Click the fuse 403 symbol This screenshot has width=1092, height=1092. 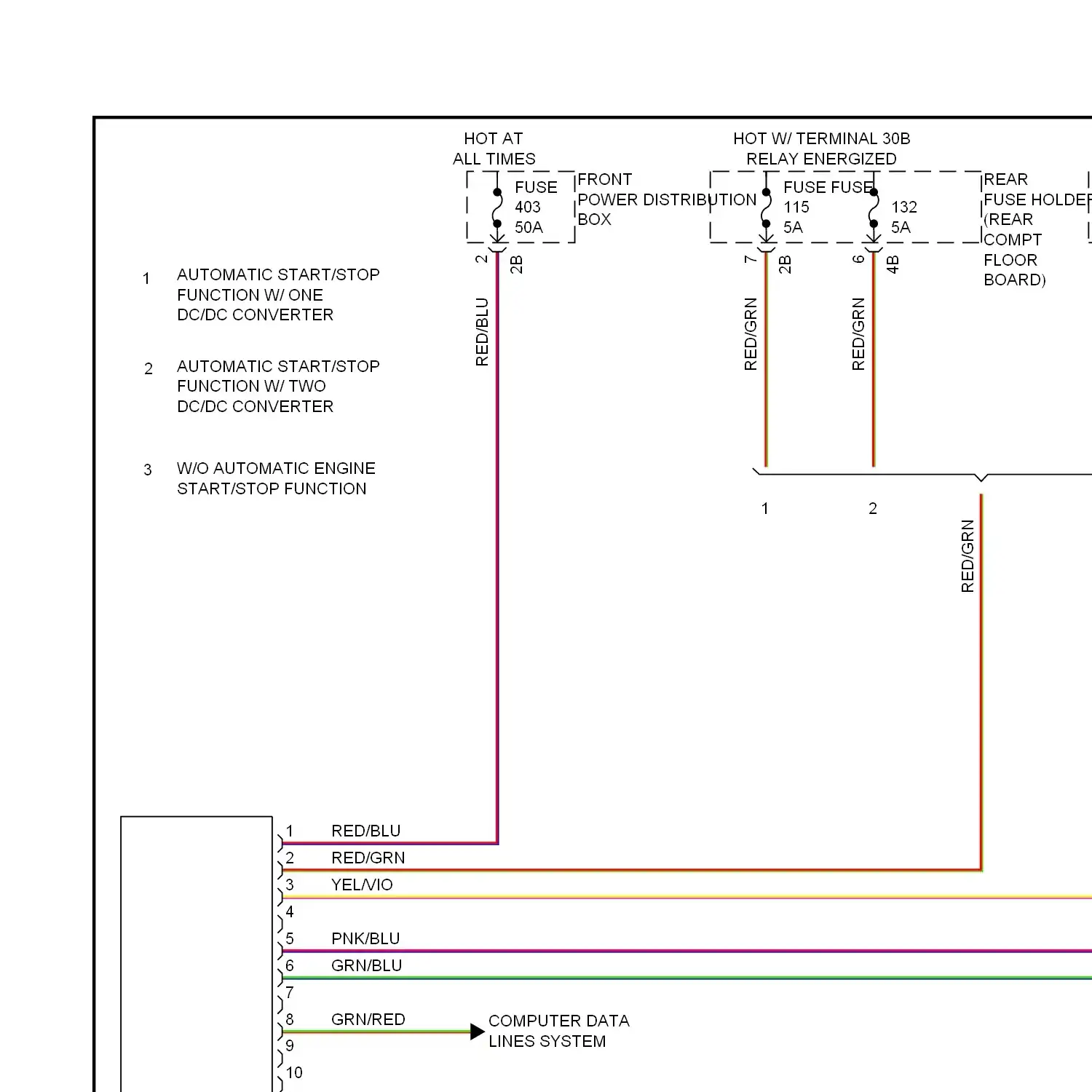[x=497, y=208]
